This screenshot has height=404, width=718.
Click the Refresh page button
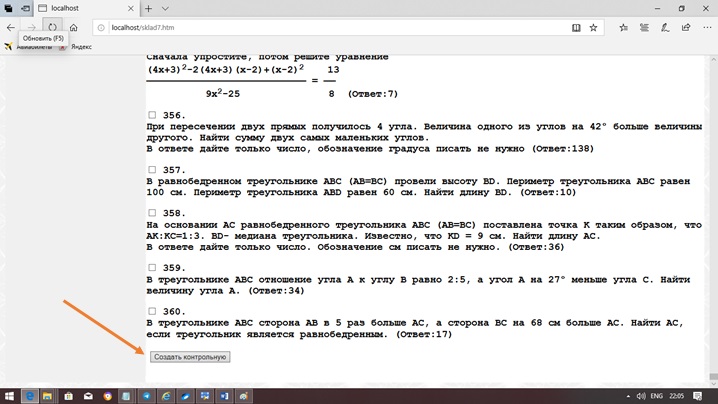coord(52,28)
